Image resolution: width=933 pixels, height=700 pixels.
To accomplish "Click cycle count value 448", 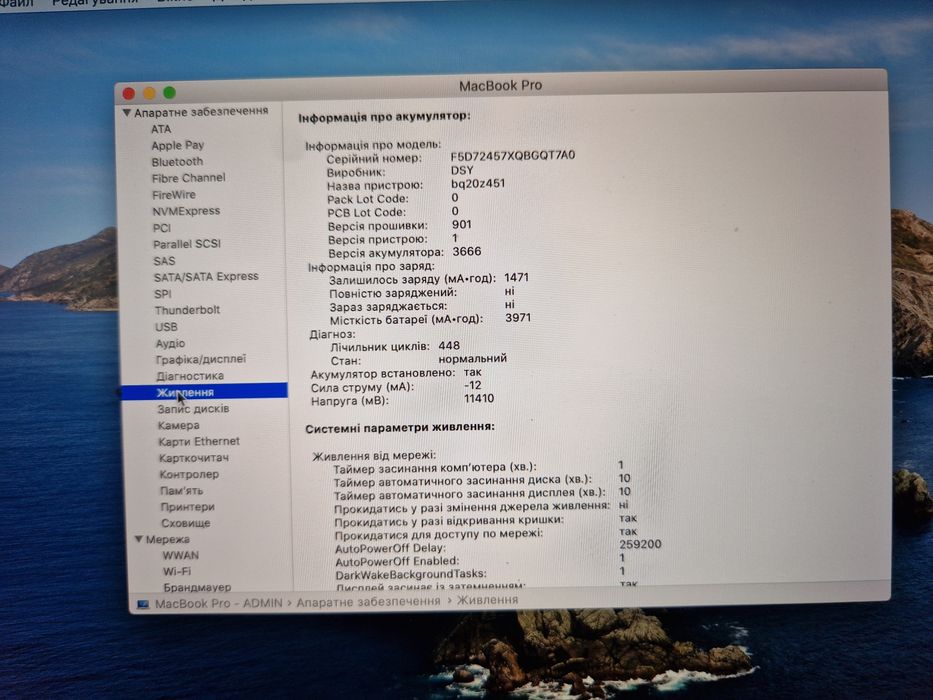I will [449, 346].
